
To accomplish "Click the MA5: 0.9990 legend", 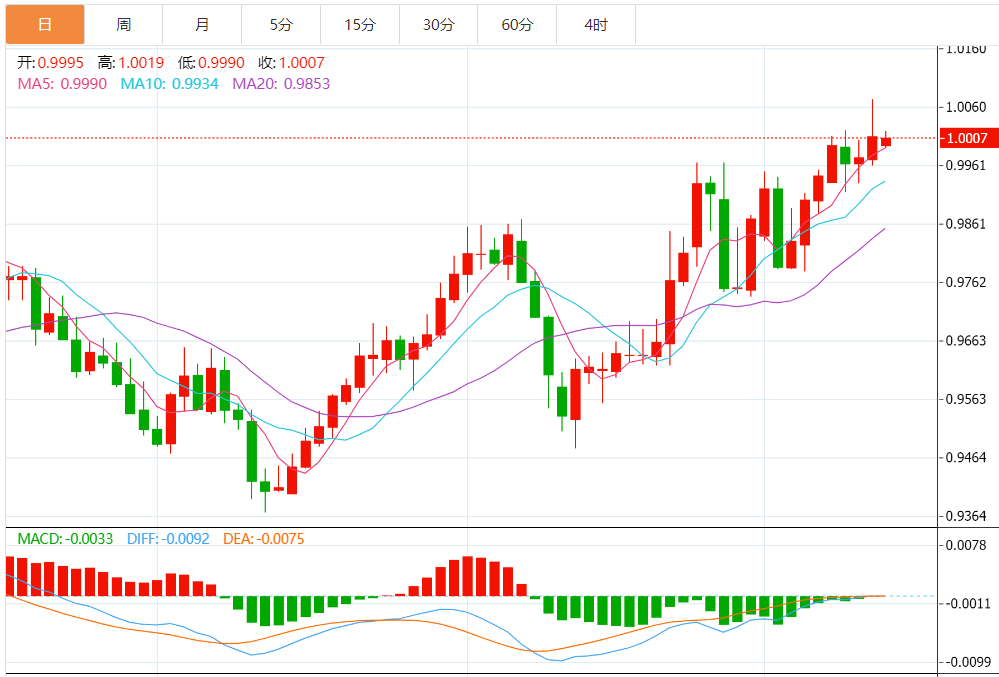I will point(62,84).
